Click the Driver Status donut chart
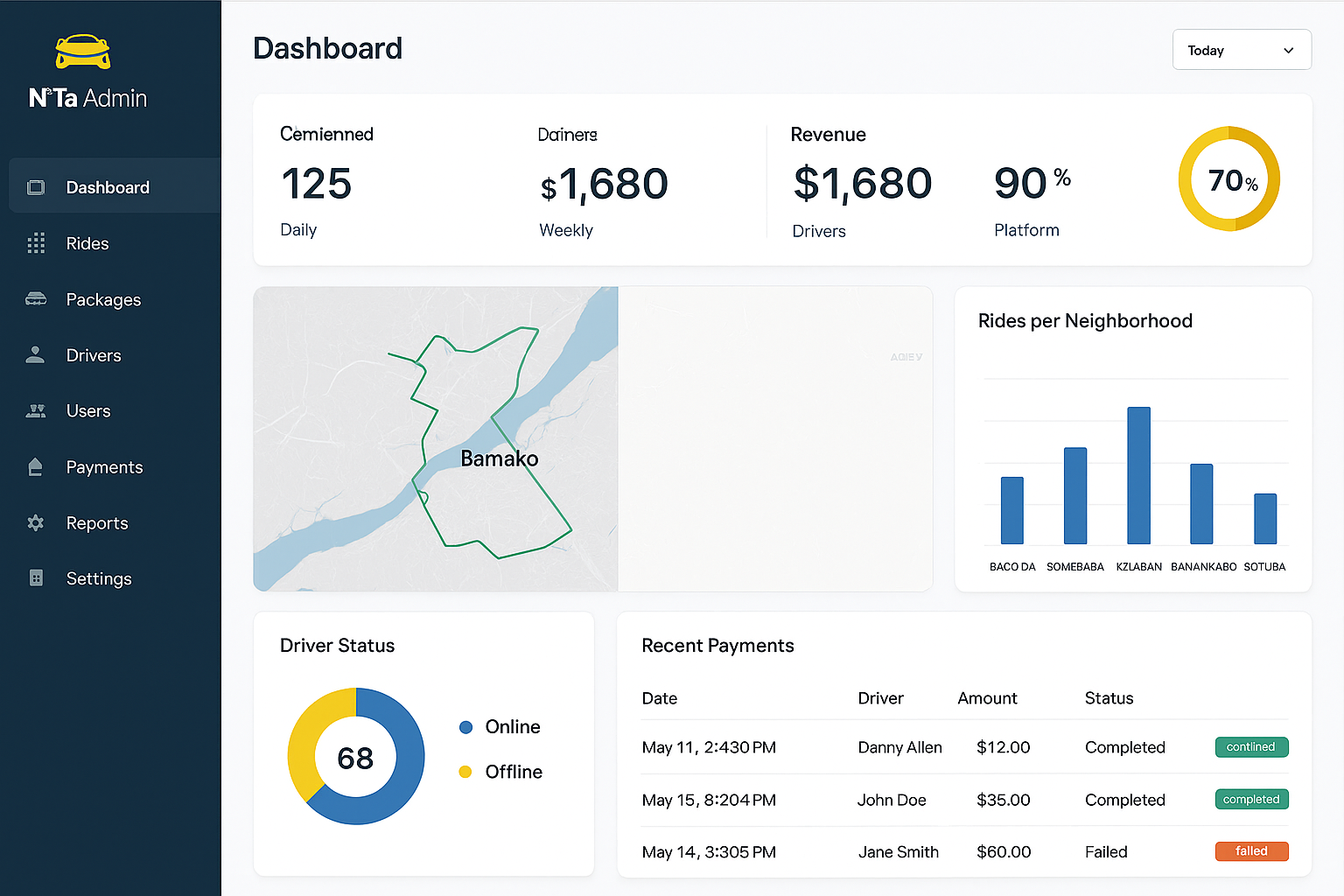Viewport: 1344px width, 896px height. 356,756
